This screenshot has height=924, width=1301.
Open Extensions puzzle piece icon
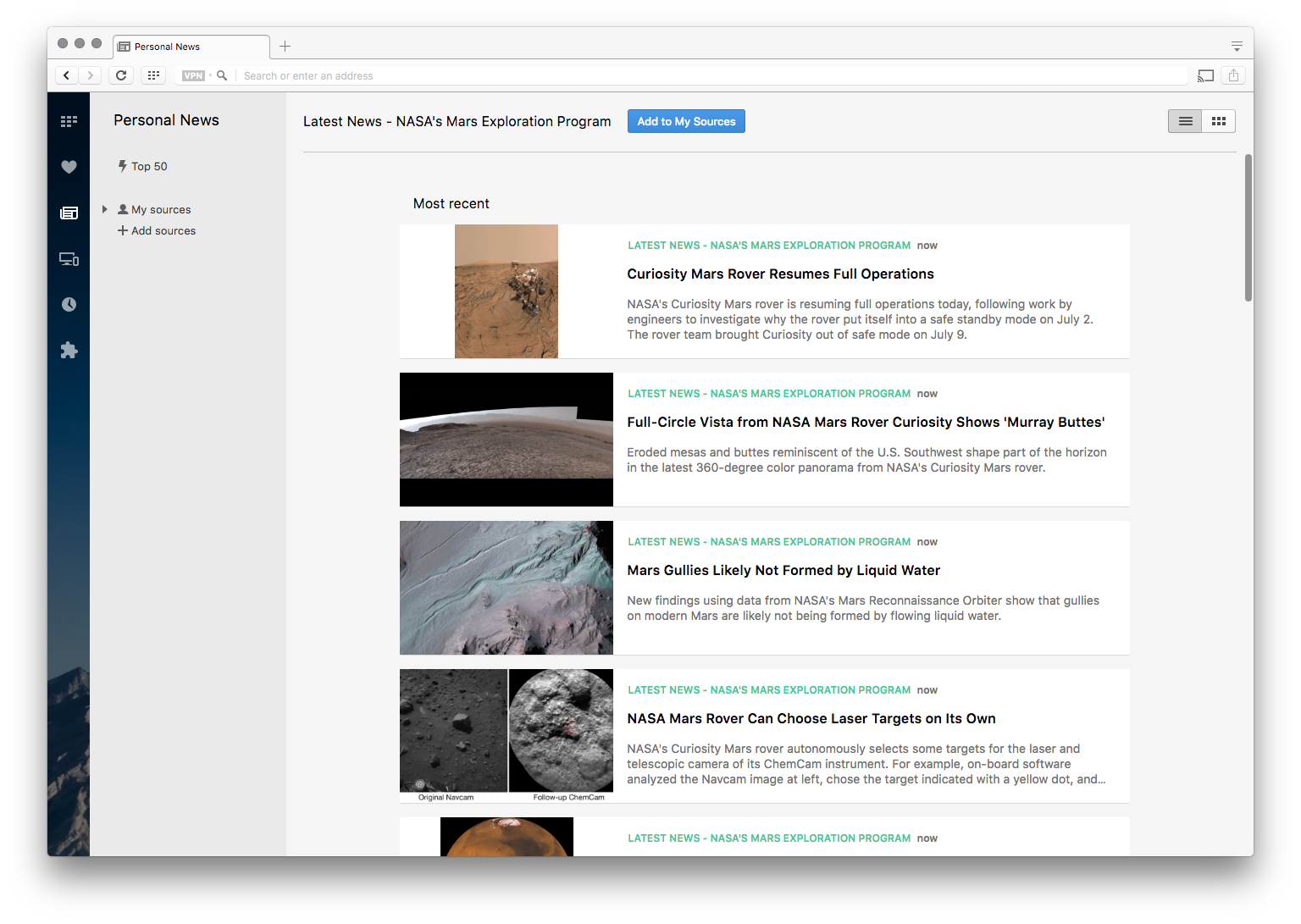tap(69, 351)
